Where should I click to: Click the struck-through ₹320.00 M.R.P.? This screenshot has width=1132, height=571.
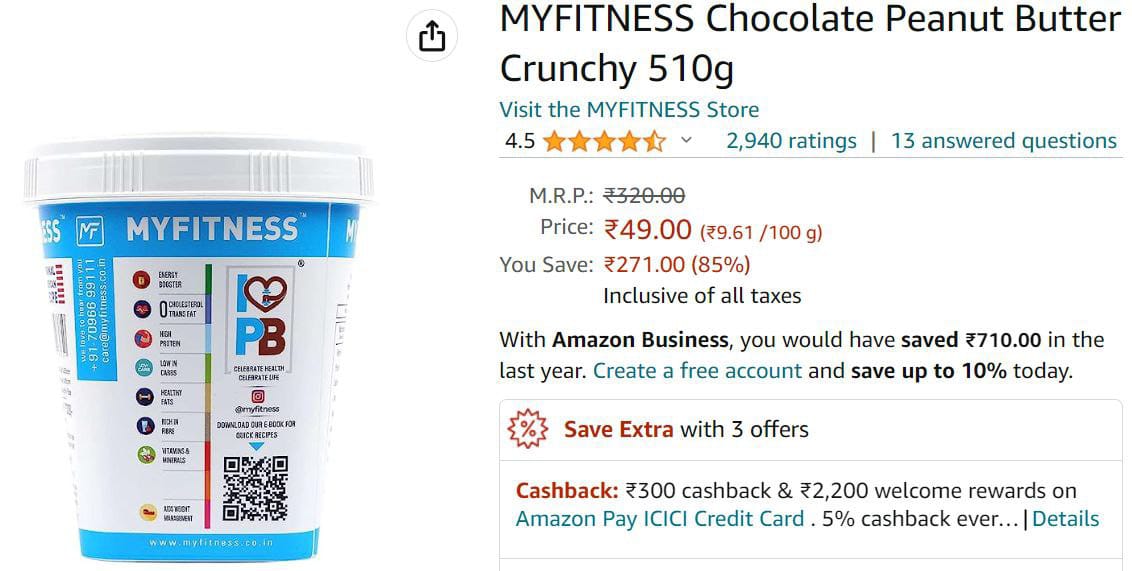644,196
